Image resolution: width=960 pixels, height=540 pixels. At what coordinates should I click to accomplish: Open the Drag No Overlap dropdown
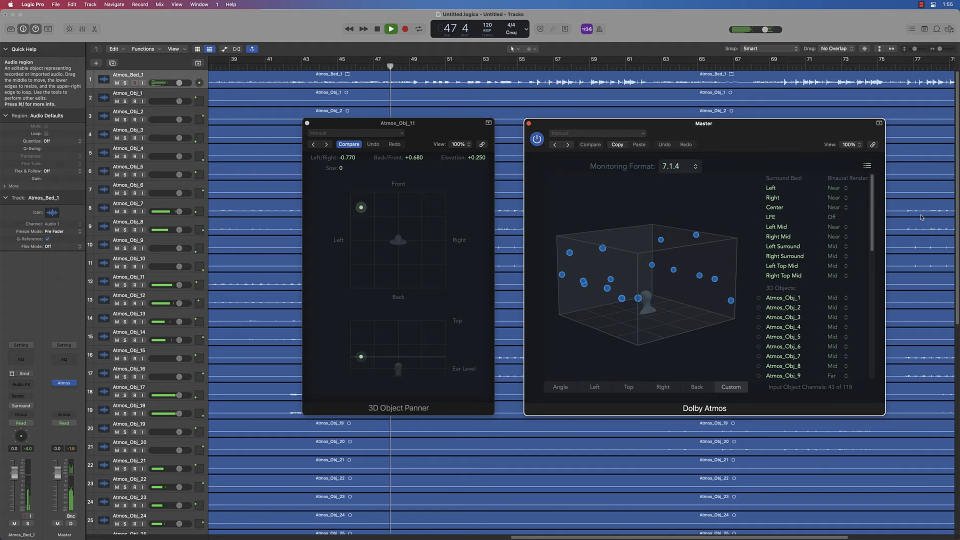tap(836, 48)
